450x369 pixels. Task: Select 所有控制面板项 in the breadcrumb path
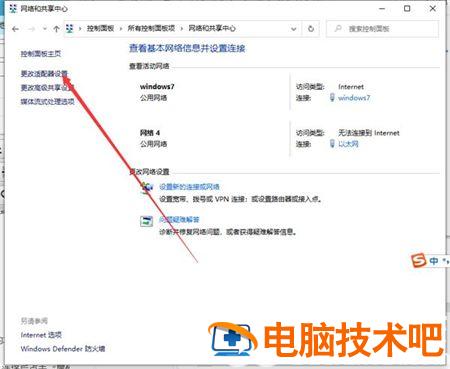pos(151,29)
